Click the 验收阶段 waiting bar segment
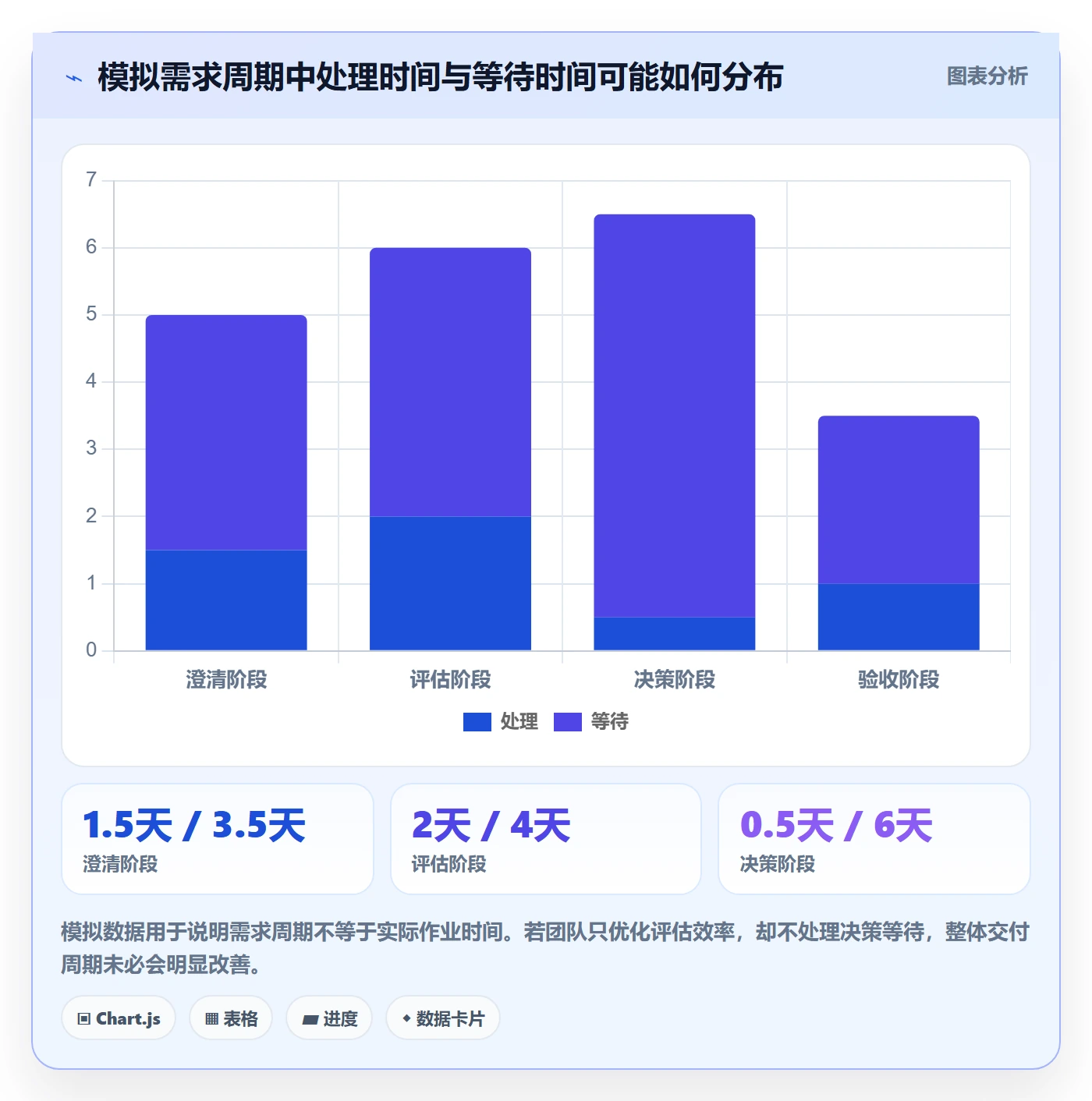Viewport: 1092px width, 1101px height. click(899, 500)
